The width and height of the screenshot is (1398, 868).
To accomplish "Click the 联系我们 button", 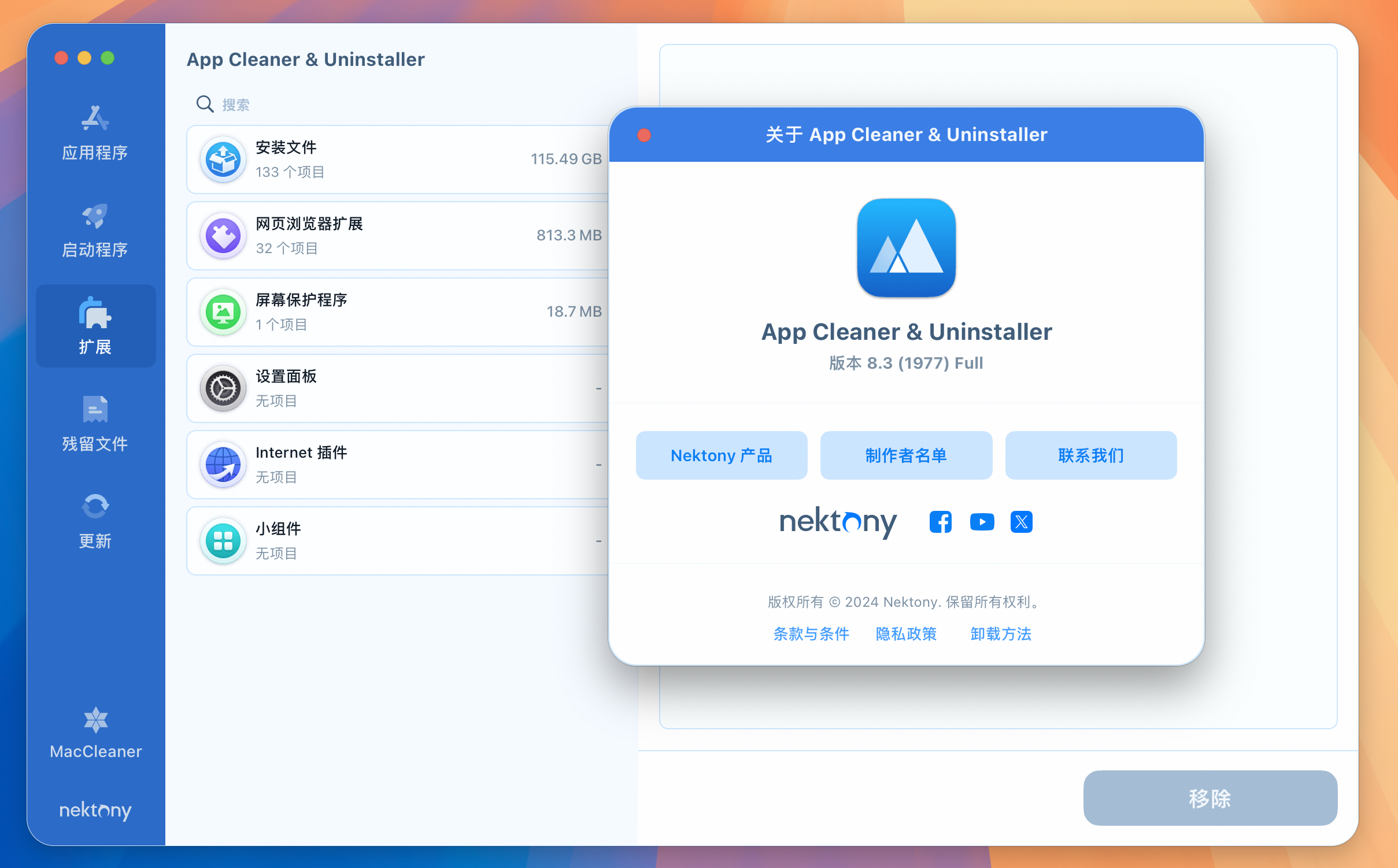I will click(x=1091, y=455).
